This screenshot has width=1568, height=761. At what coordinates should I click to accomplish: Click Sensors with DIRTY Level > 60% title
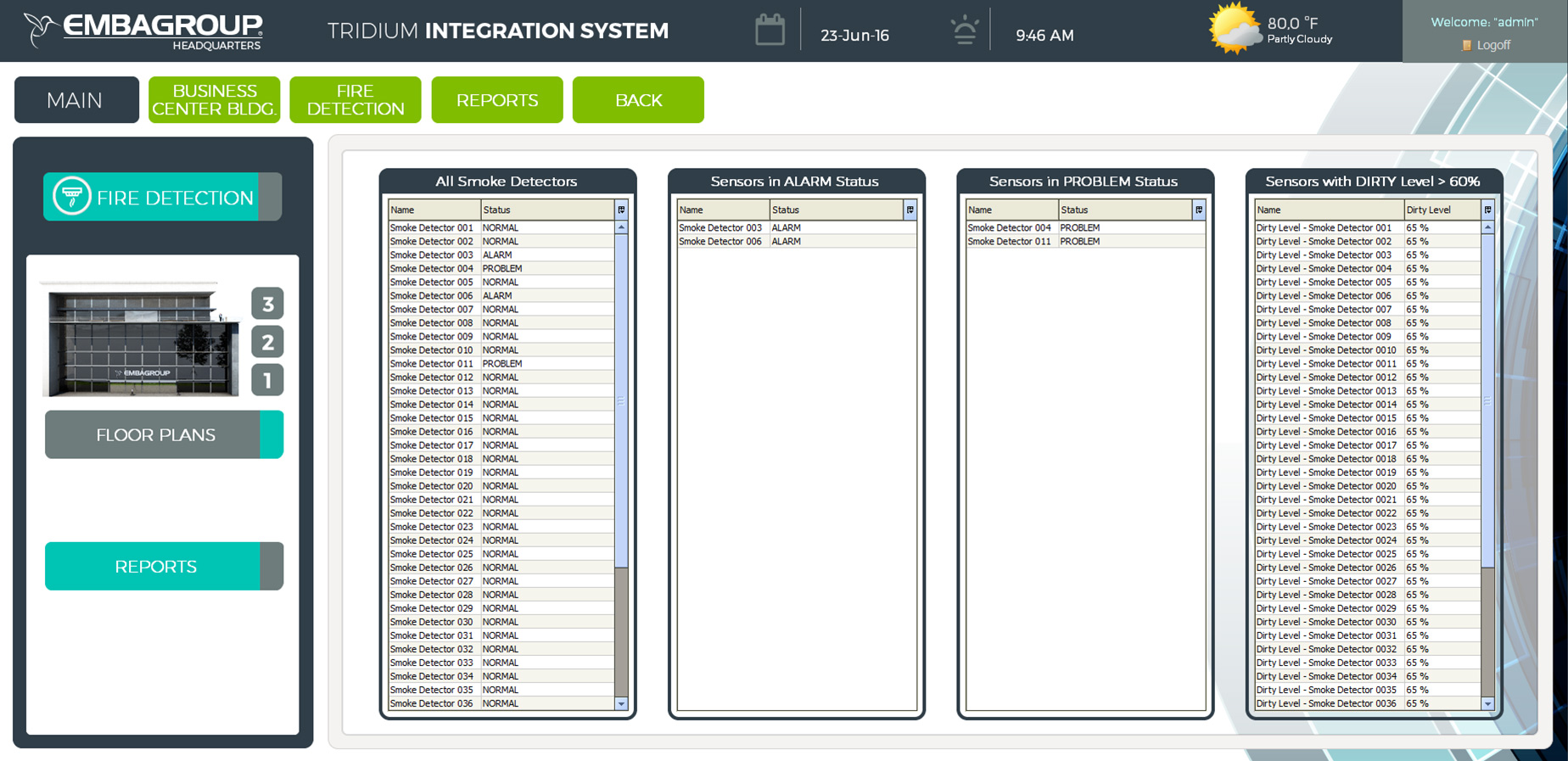click(x=1372, y=182)
